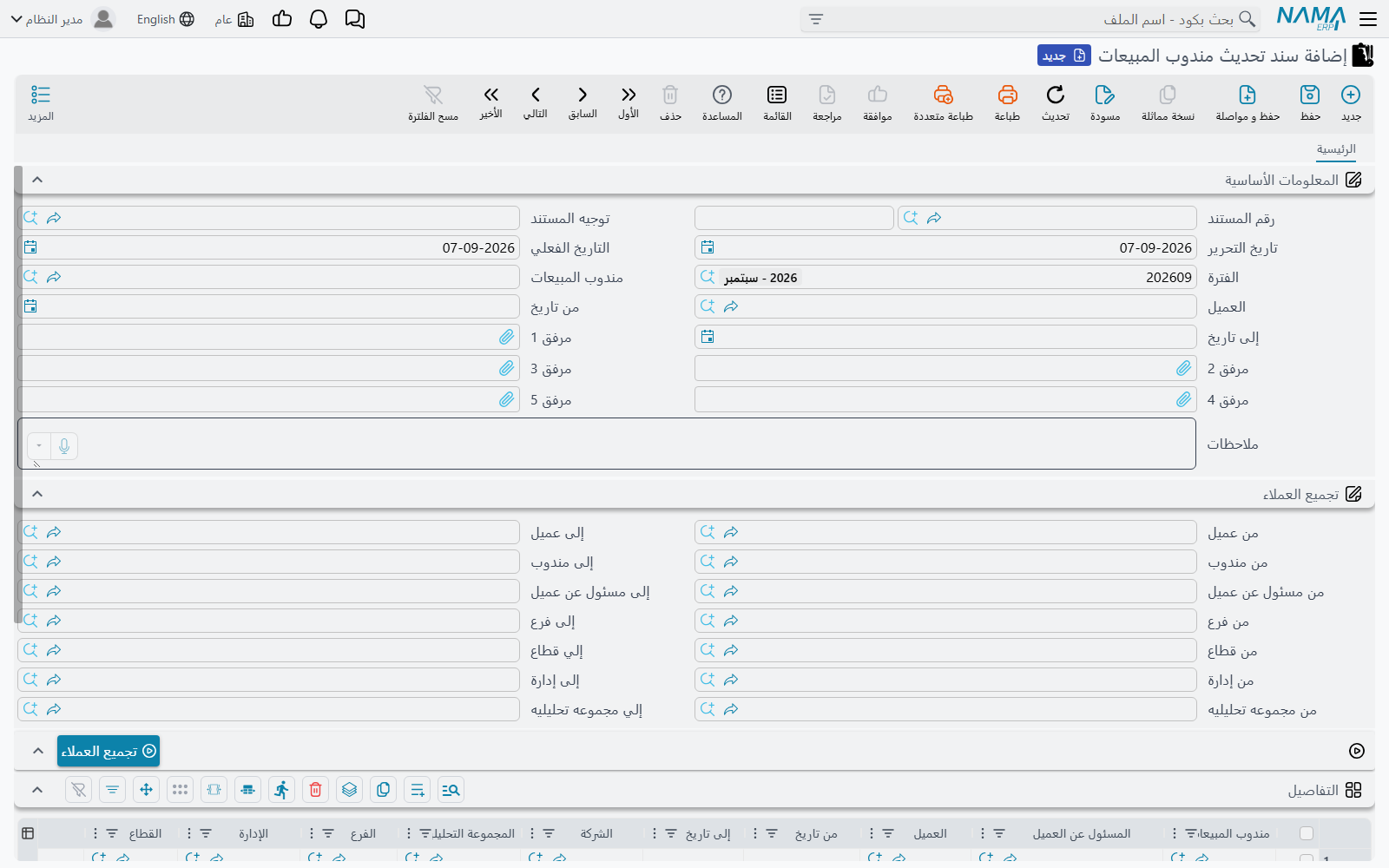Switch to the الرئيسية tab
The image size is (1389, 868).
click(1336, 149)
